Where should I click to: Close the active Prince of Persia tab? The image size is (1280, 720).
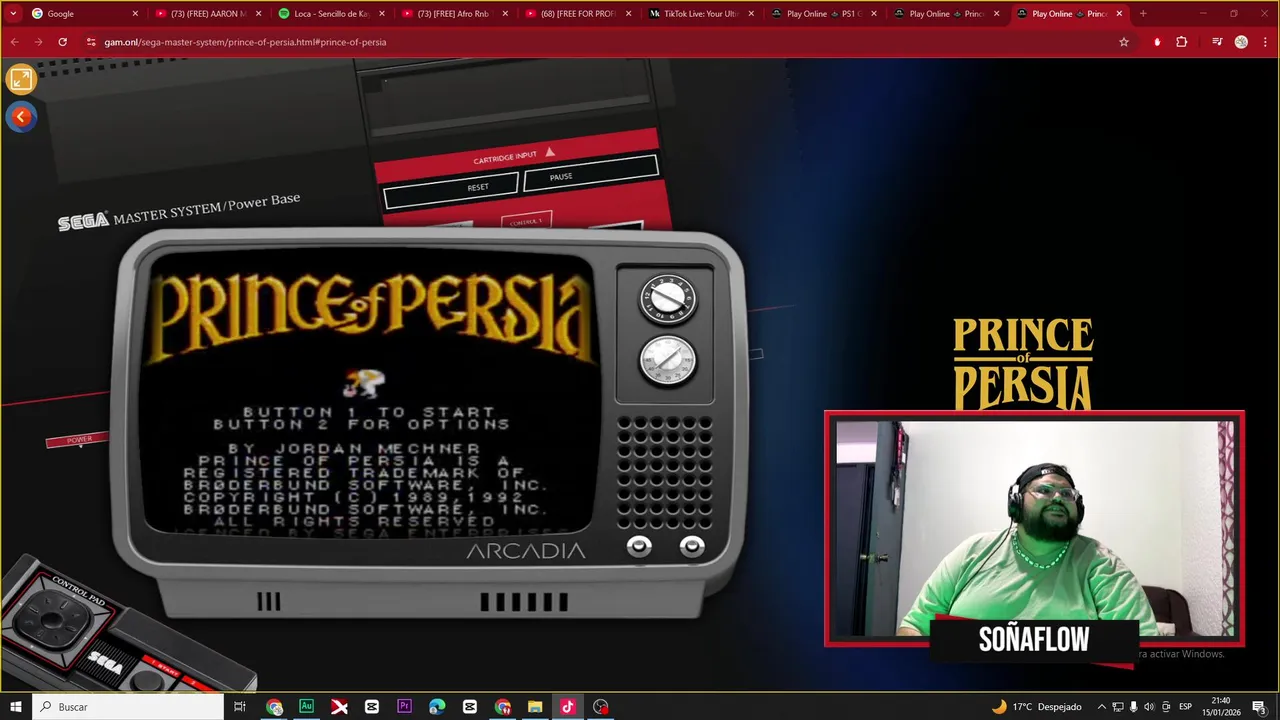(x=1119, y=14)
